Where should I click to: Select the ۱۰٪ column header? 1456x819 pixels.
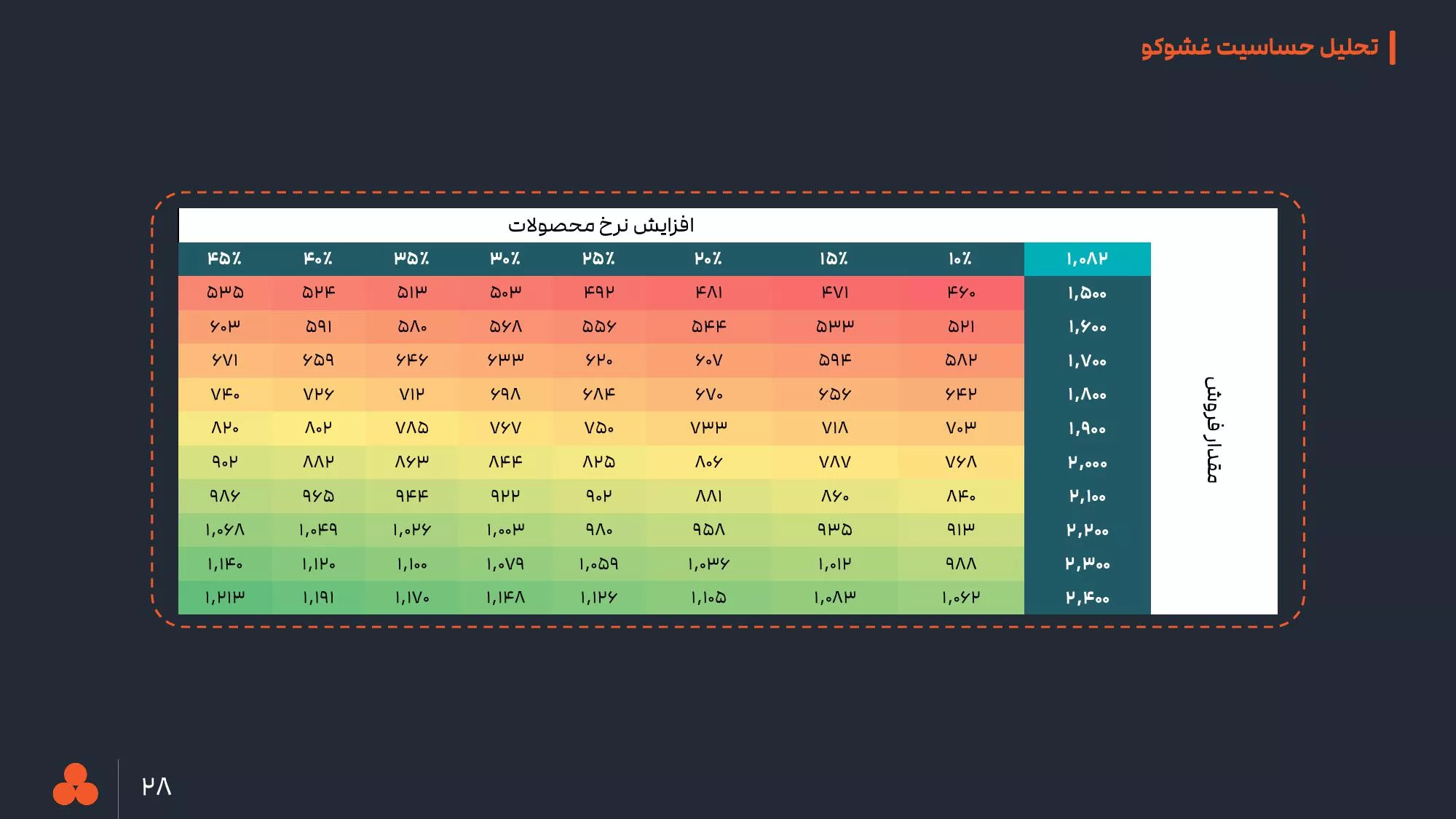(960, 259)
